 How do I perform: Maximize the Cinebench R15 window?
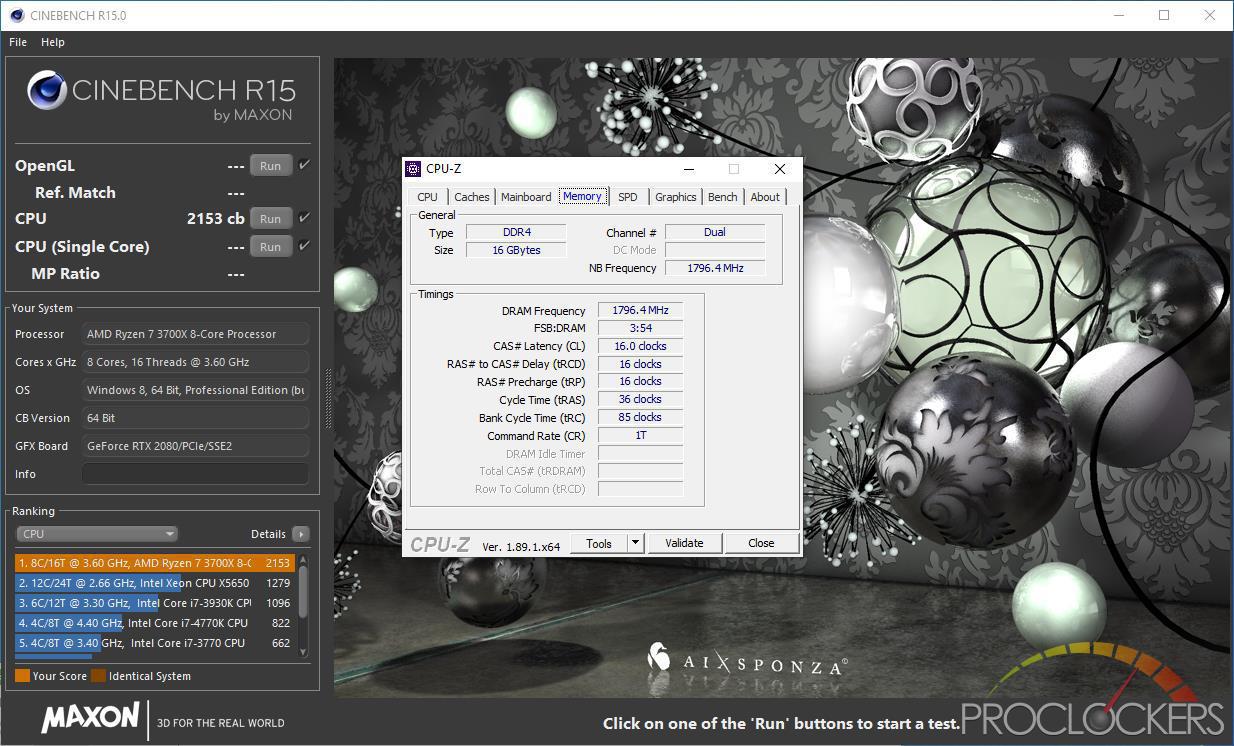1164,15
